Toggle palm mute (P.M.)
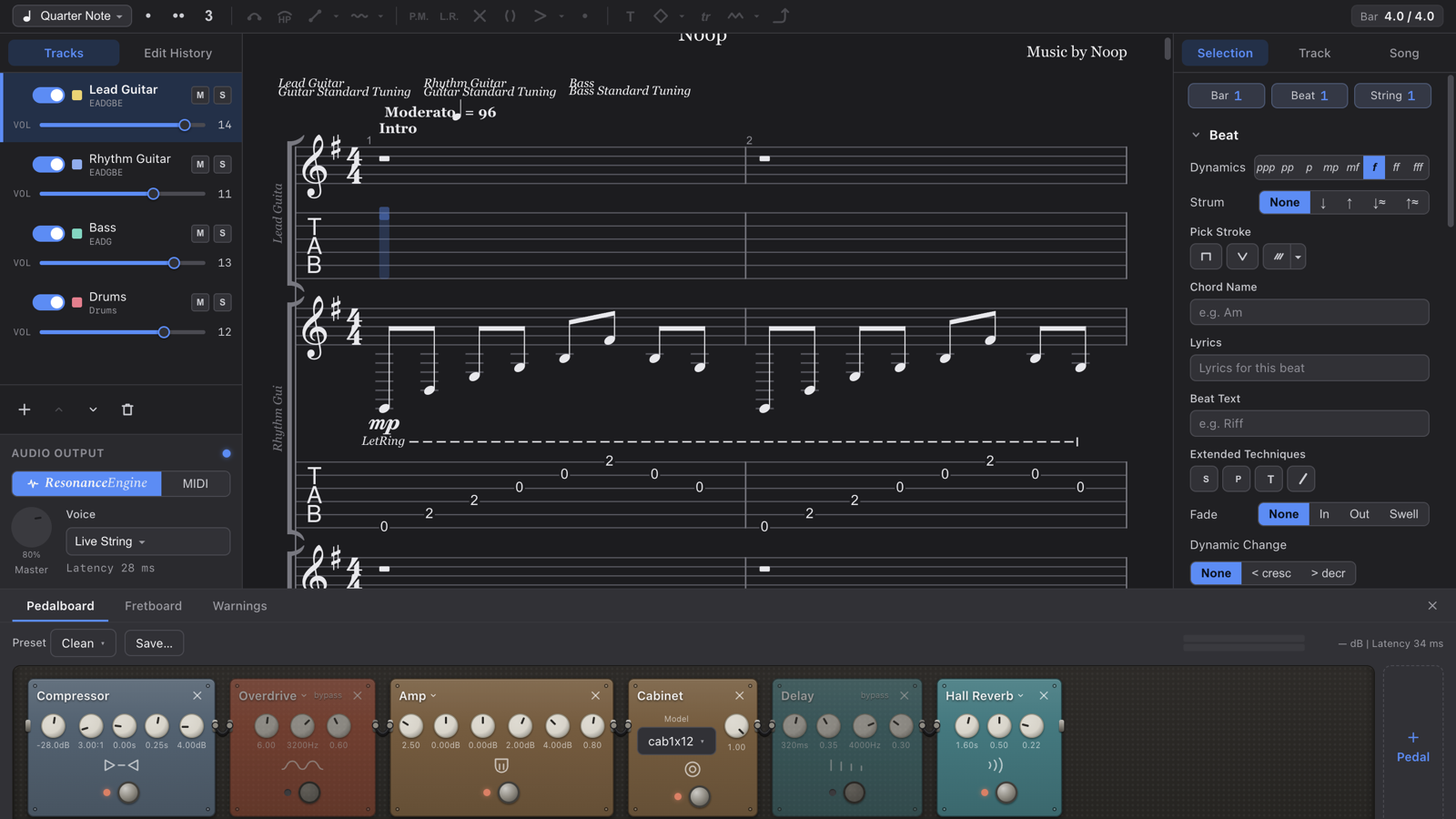 pyautogui.click(x=419, y=16)
